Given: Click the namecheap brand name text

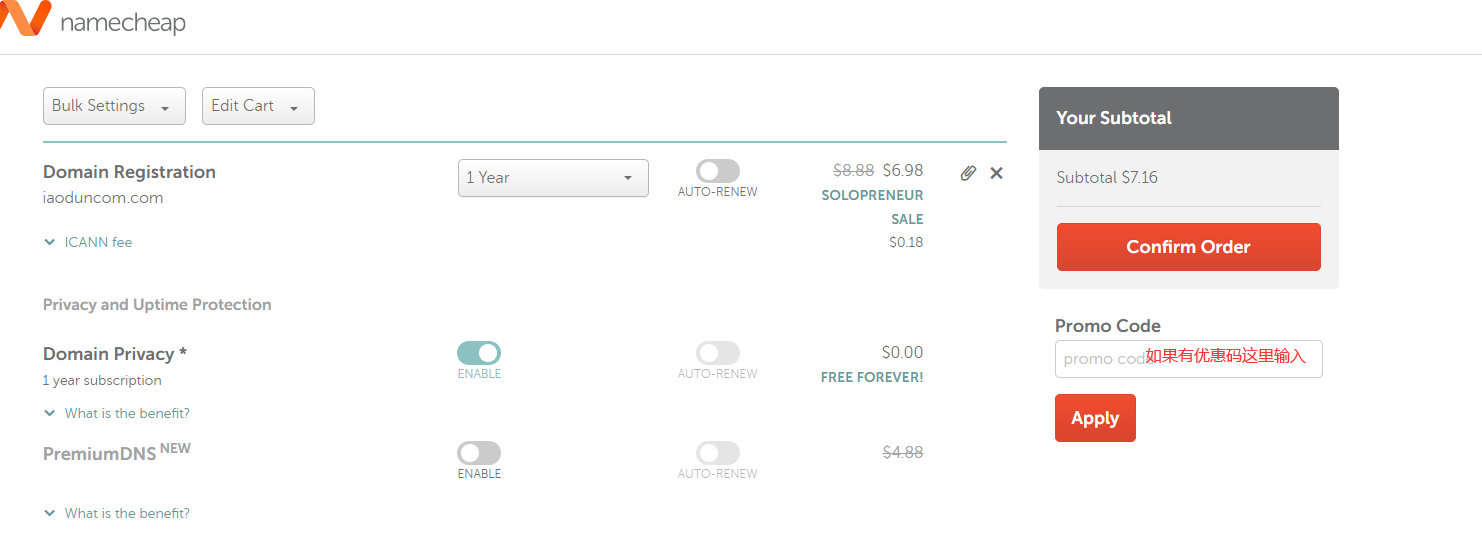Looking at the screenshot, I should [x=123, y=22].
